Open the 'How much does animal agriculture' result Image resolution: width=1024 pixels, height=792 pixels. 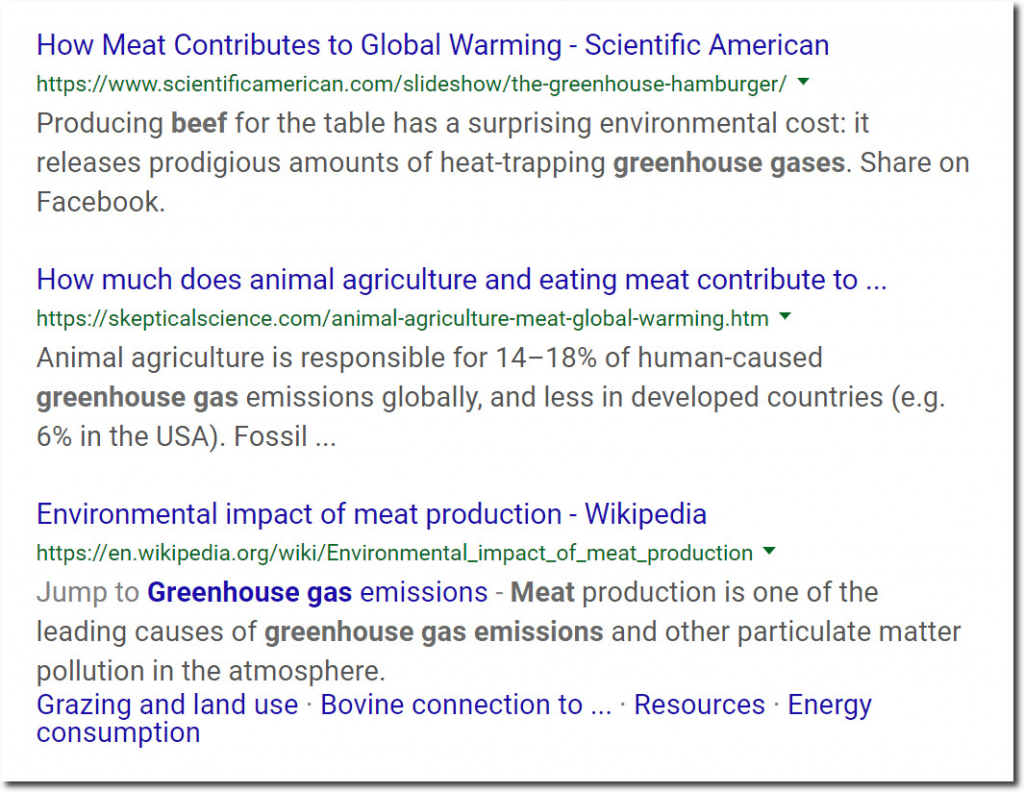461,279
